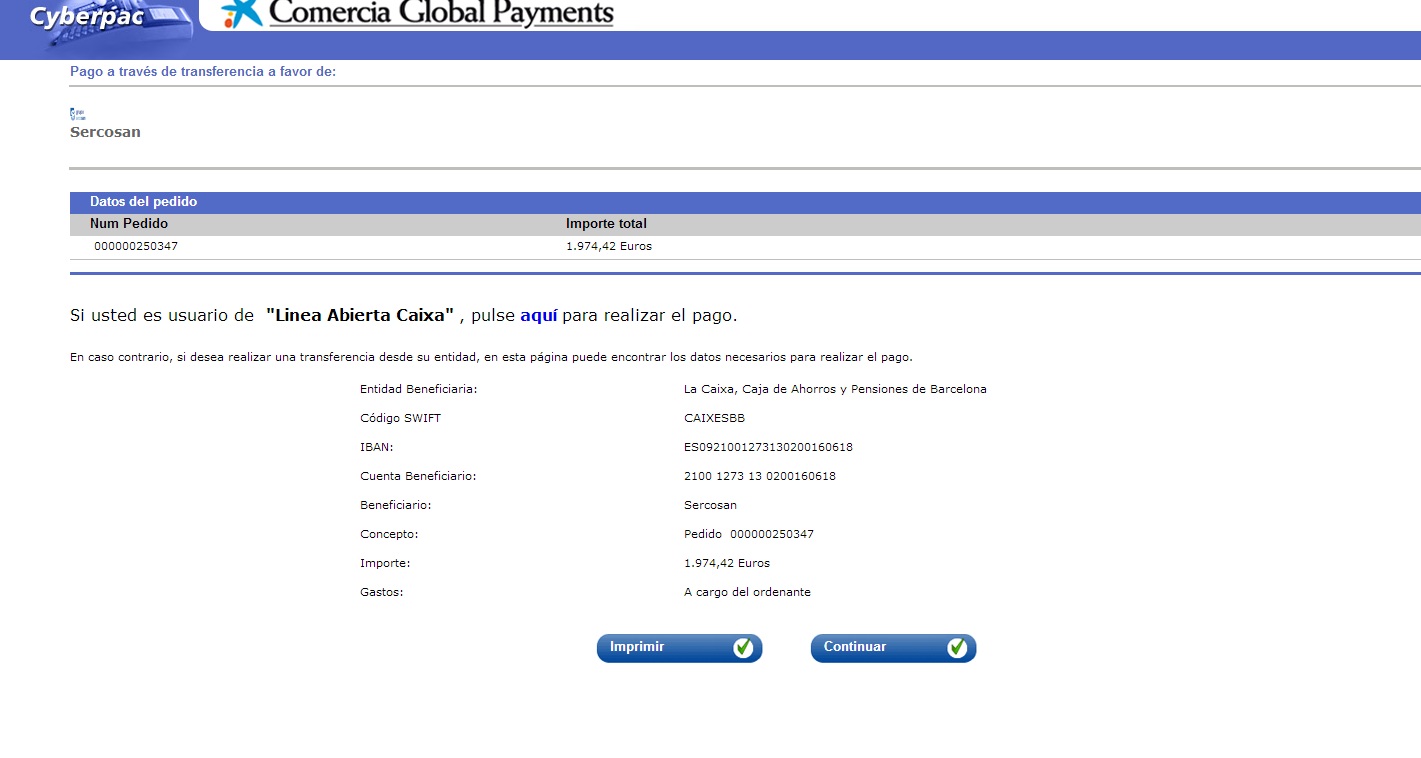
Task: Click the small merchant logo above Sercosan heading
Action: tap(77, 115)
